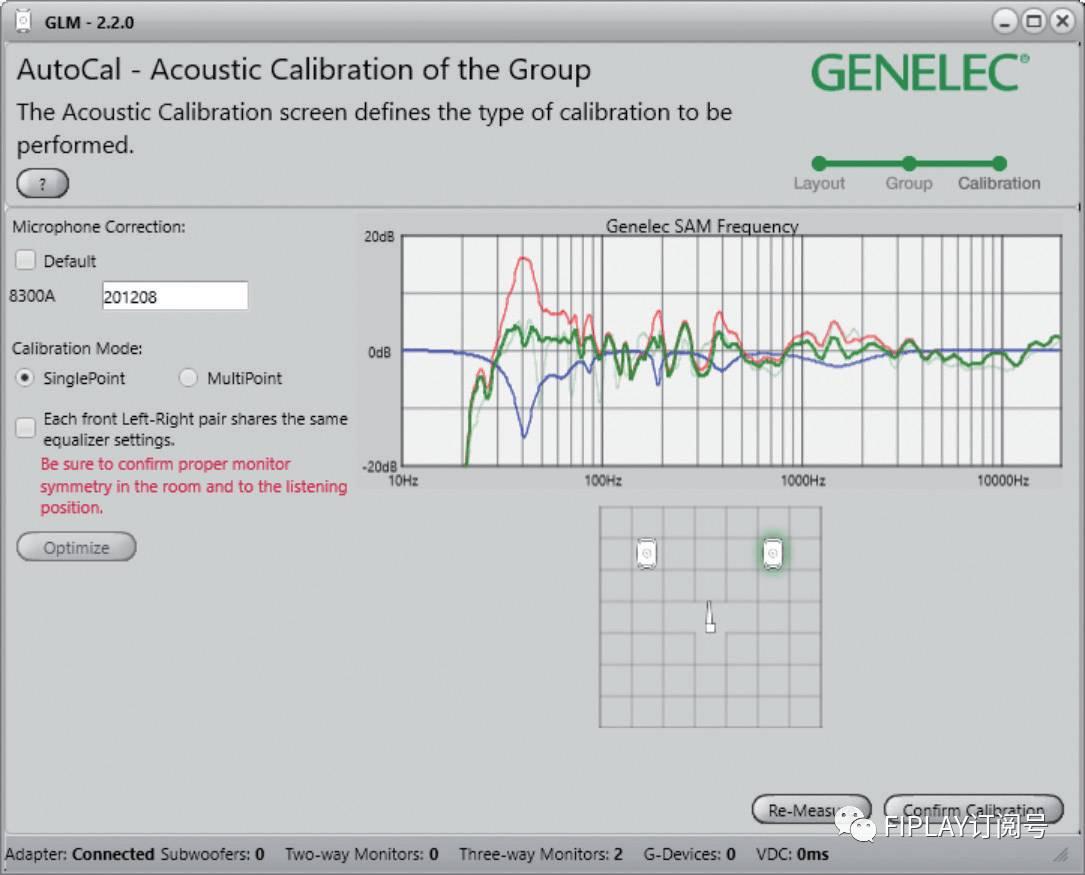Click the 8300A microphone serial number field
This screenshot has width=1085, height=875.
tap(175, 296)
